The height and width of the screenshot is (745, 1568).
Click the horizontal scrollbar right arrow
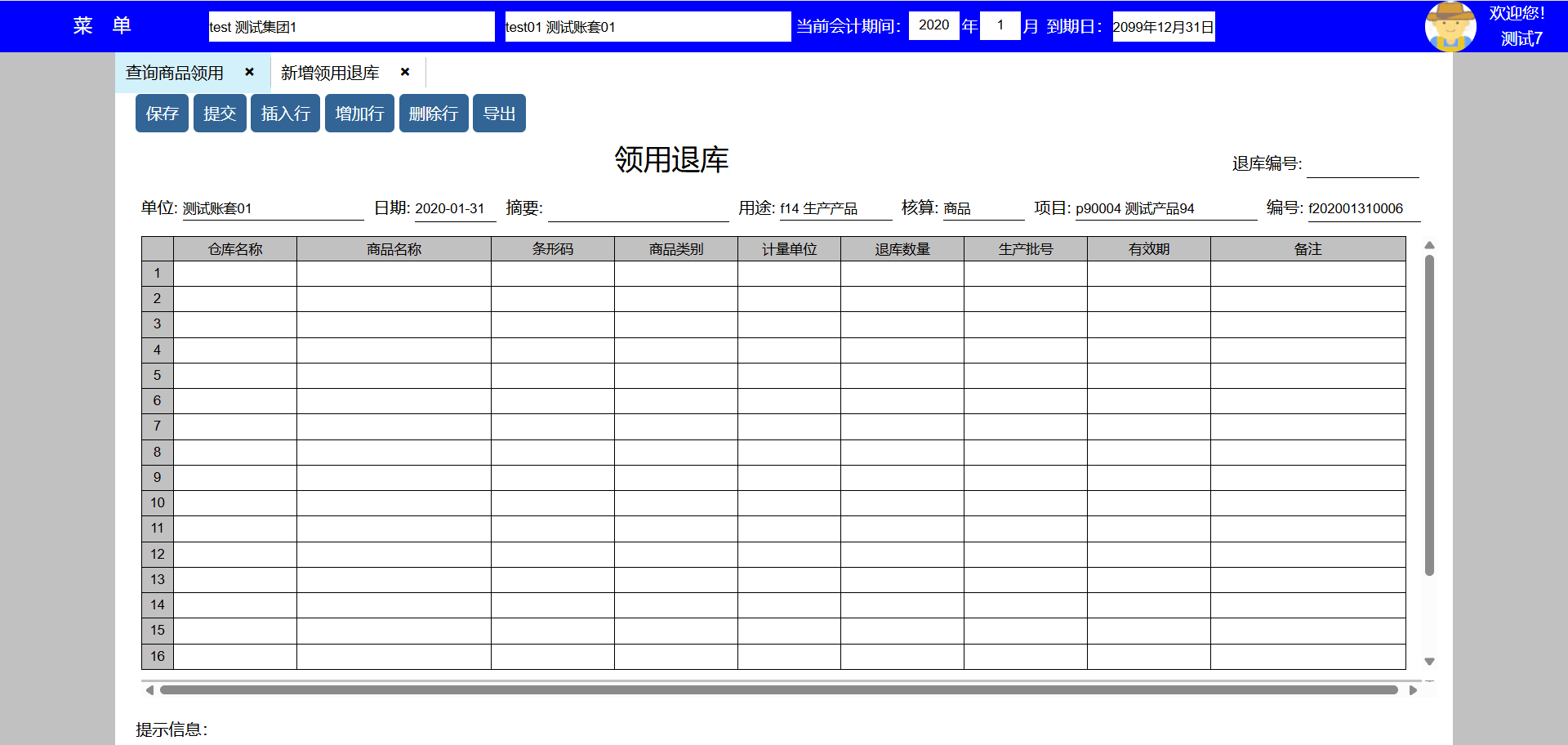1413,690
